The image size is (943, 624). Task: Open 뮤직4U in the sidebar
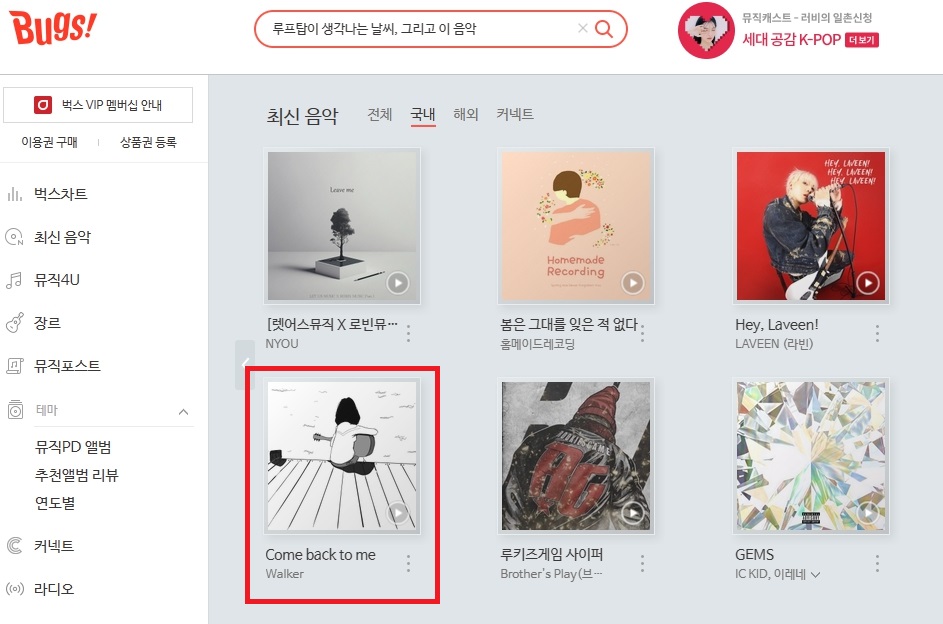click(57, 280)
